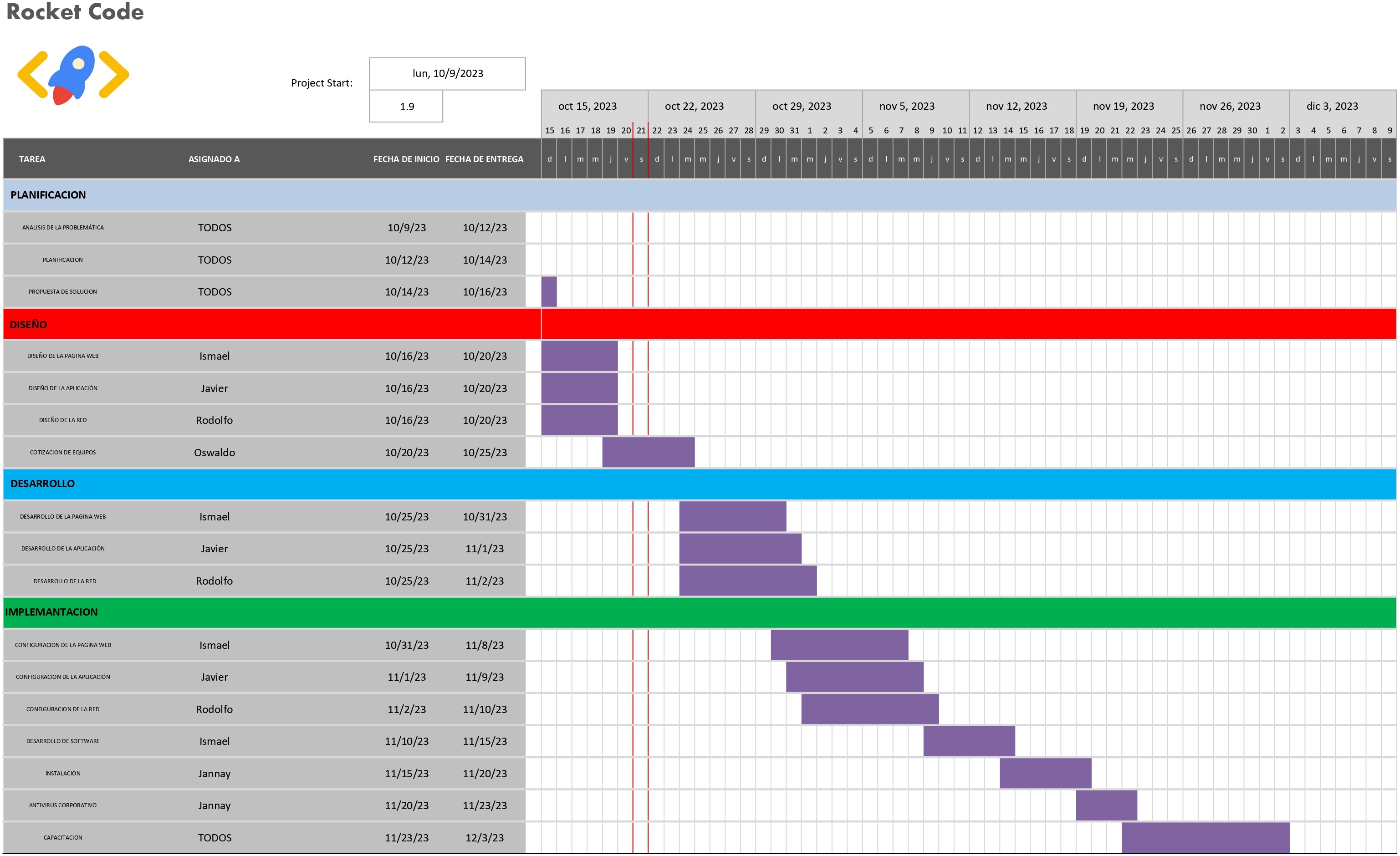Screen dimensions: 1400x856
Task: Click the COTIZACION DE EQUIPOS task name
Action: coord(63,452)
